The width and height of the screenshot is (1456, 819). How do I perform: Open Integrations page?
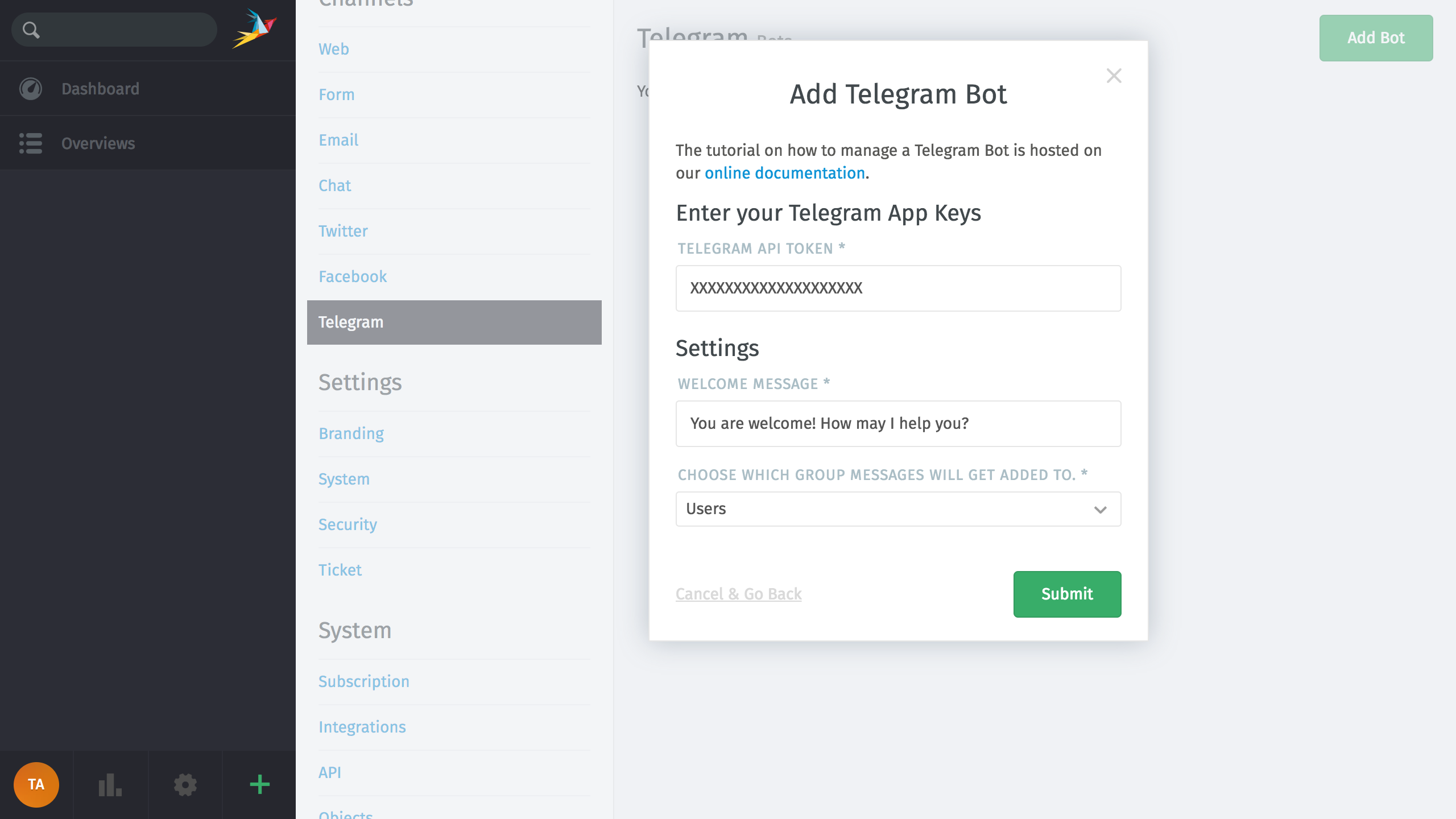[362, 727]
